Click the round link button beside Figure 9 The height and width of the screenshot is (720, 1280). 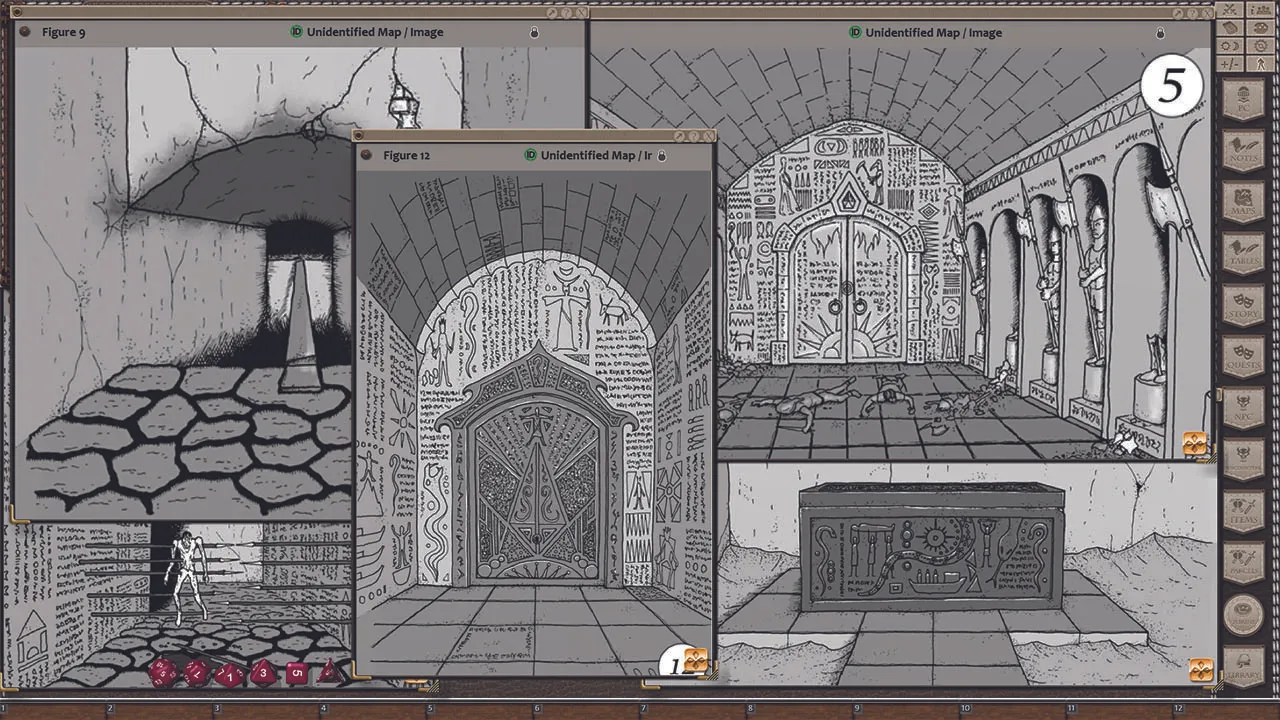26,32
